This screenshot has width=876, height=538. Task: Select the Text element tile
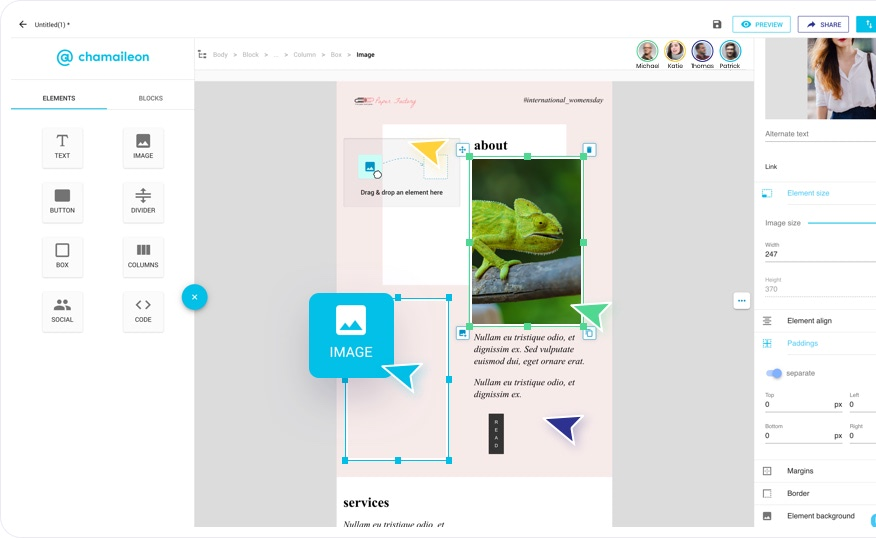tap(62, 147)
